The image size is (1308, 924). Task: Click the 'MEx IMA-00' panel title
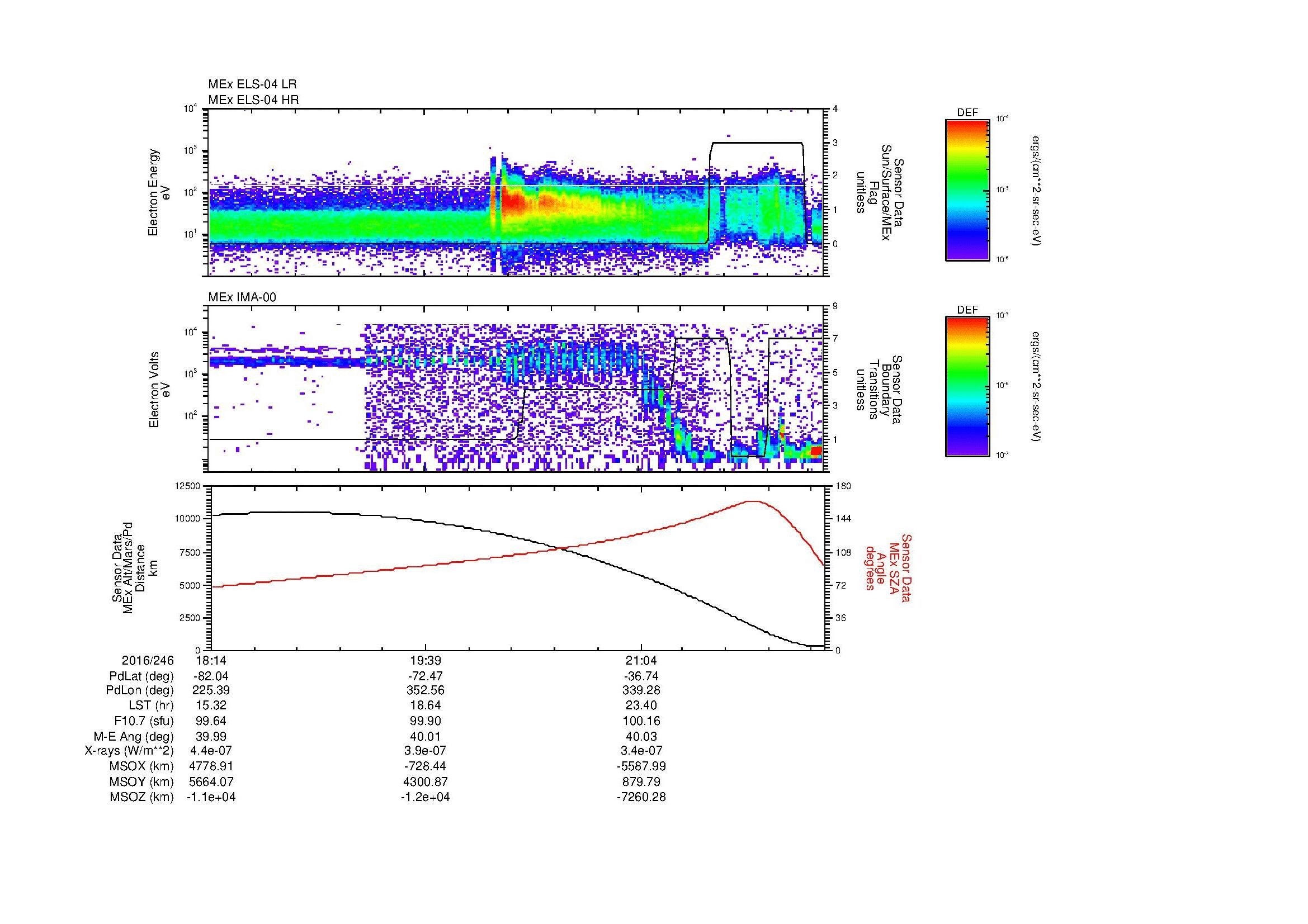click(242, 297)
